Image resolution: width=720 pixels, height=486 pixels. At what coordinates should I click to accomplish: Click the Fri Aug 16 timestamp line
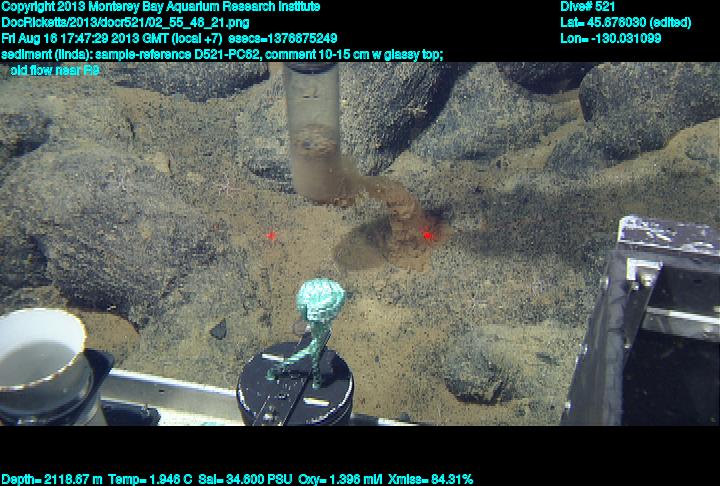[176, 39]
